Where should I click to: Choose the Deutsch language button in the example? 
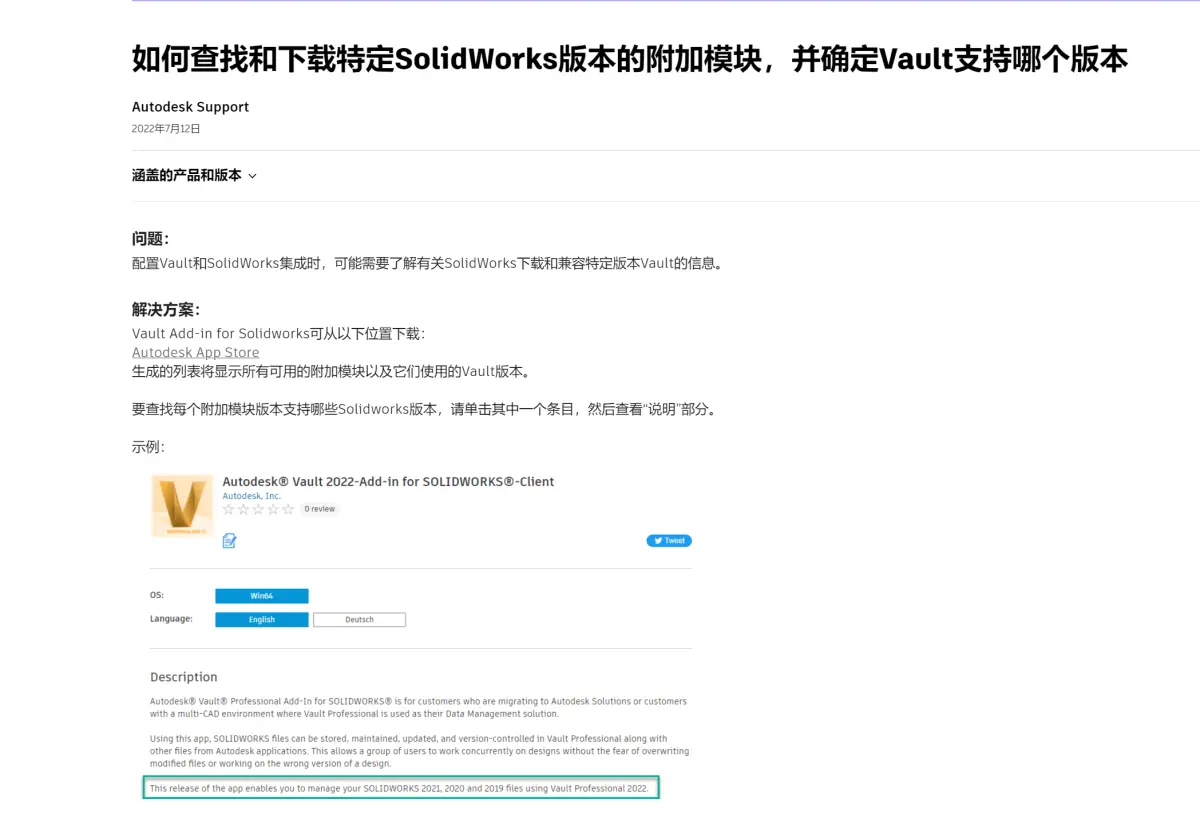point(359,620)
